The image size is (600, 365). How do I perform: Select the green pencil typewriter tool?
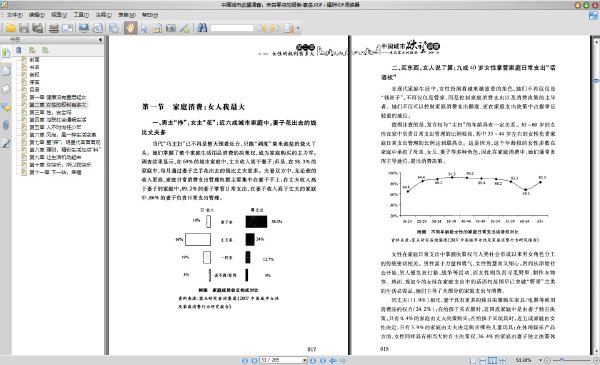[x=184, y=28]
